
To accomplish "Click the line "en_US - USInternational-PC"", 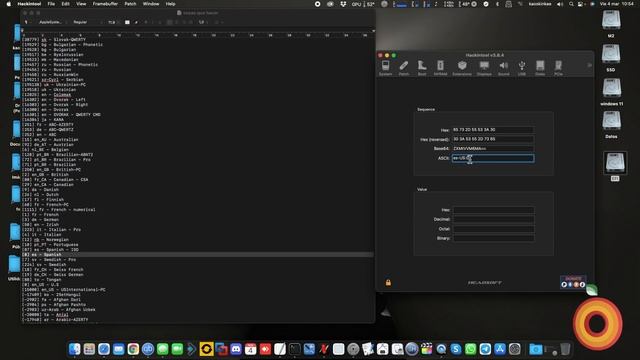I will (x=64, y=289).
